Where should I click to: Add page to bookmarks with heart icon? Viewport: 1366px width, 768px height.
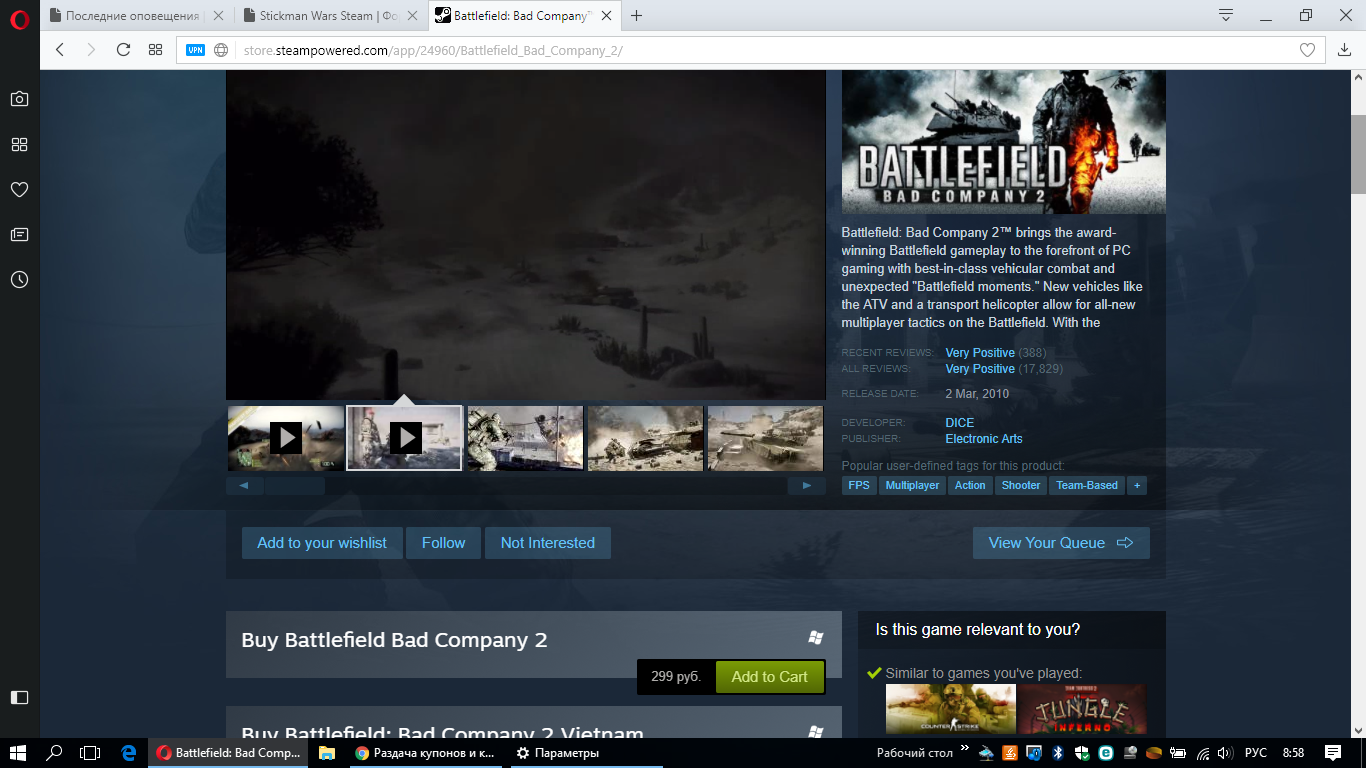pyautogui.click(x=1306, y=50)
